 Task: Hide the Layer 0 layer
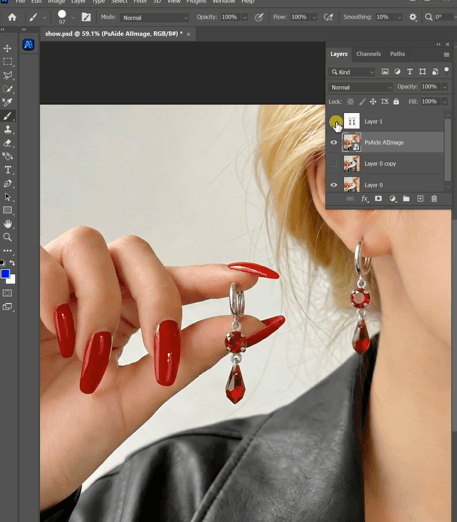point(334,185)
